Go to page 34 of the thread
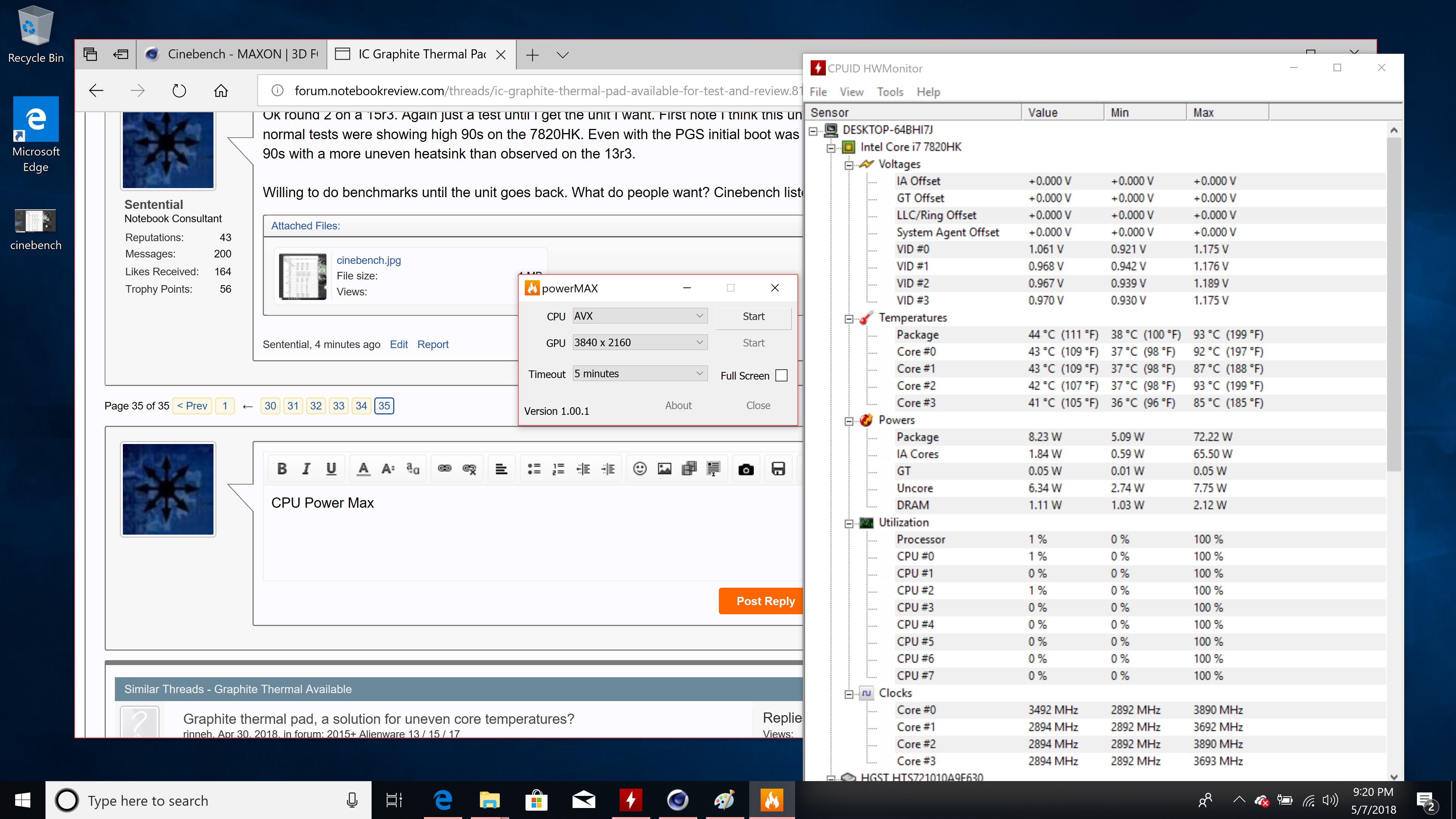1456x819 pixels. [x=361, y=406]
